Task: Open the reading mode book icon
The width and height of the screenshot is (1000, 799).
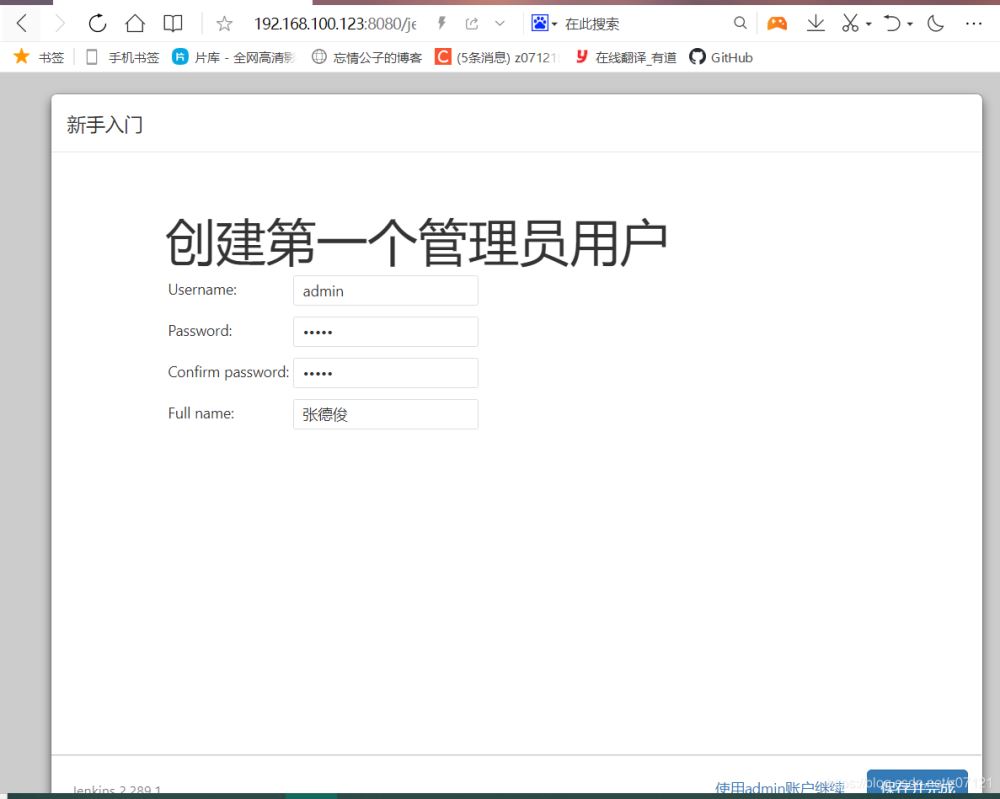Action: point(173,23)
